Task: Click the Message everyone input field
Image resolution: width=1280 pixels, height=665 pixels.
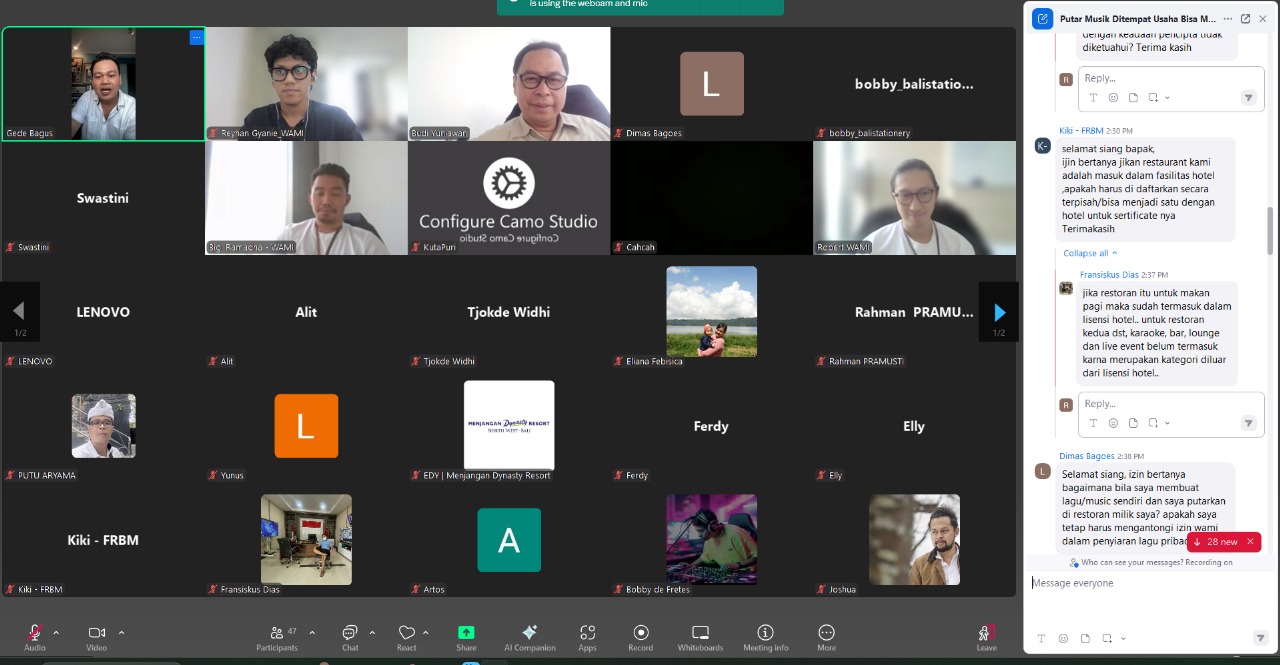Action: coord(1140,583)
